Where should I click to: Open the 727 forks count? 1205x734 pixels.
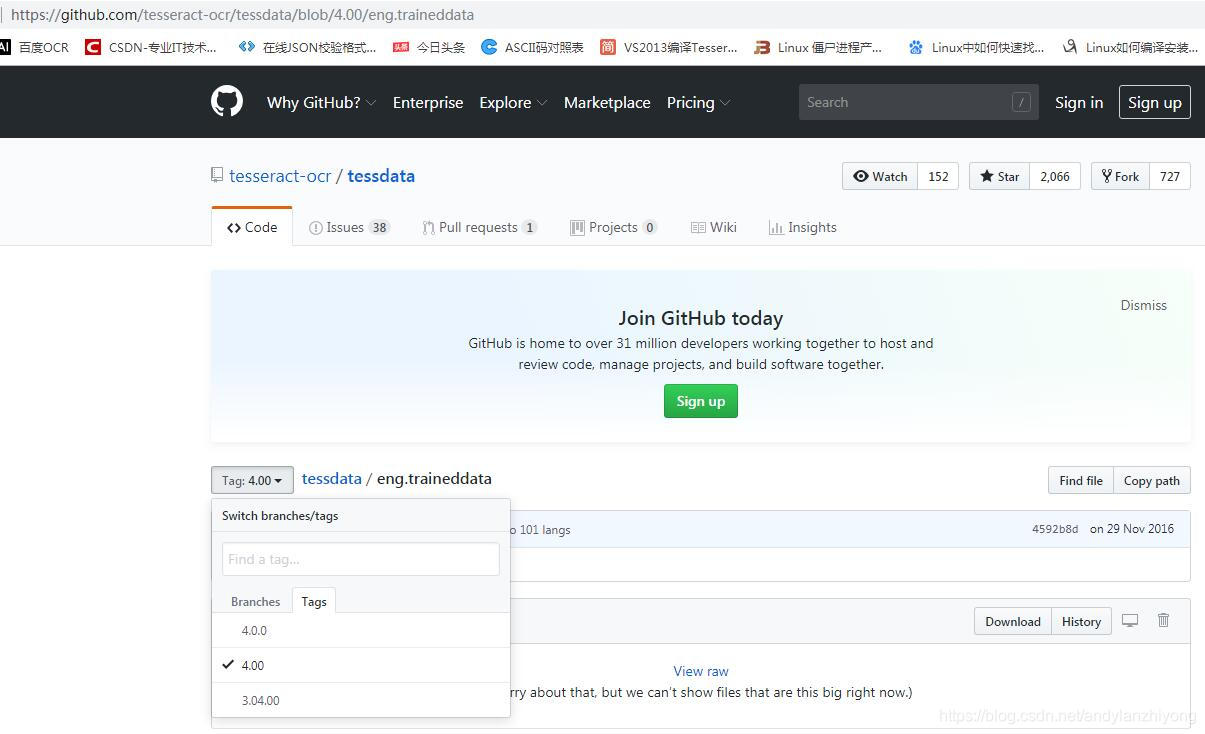click(x=1170, y=176)
